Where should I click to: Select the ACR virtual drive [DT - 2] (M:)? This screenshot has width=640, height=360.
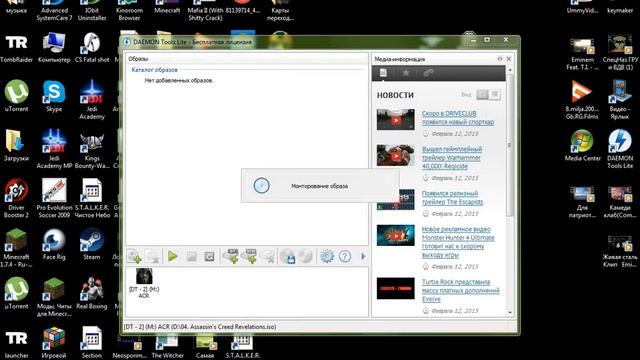click(144, 283)
